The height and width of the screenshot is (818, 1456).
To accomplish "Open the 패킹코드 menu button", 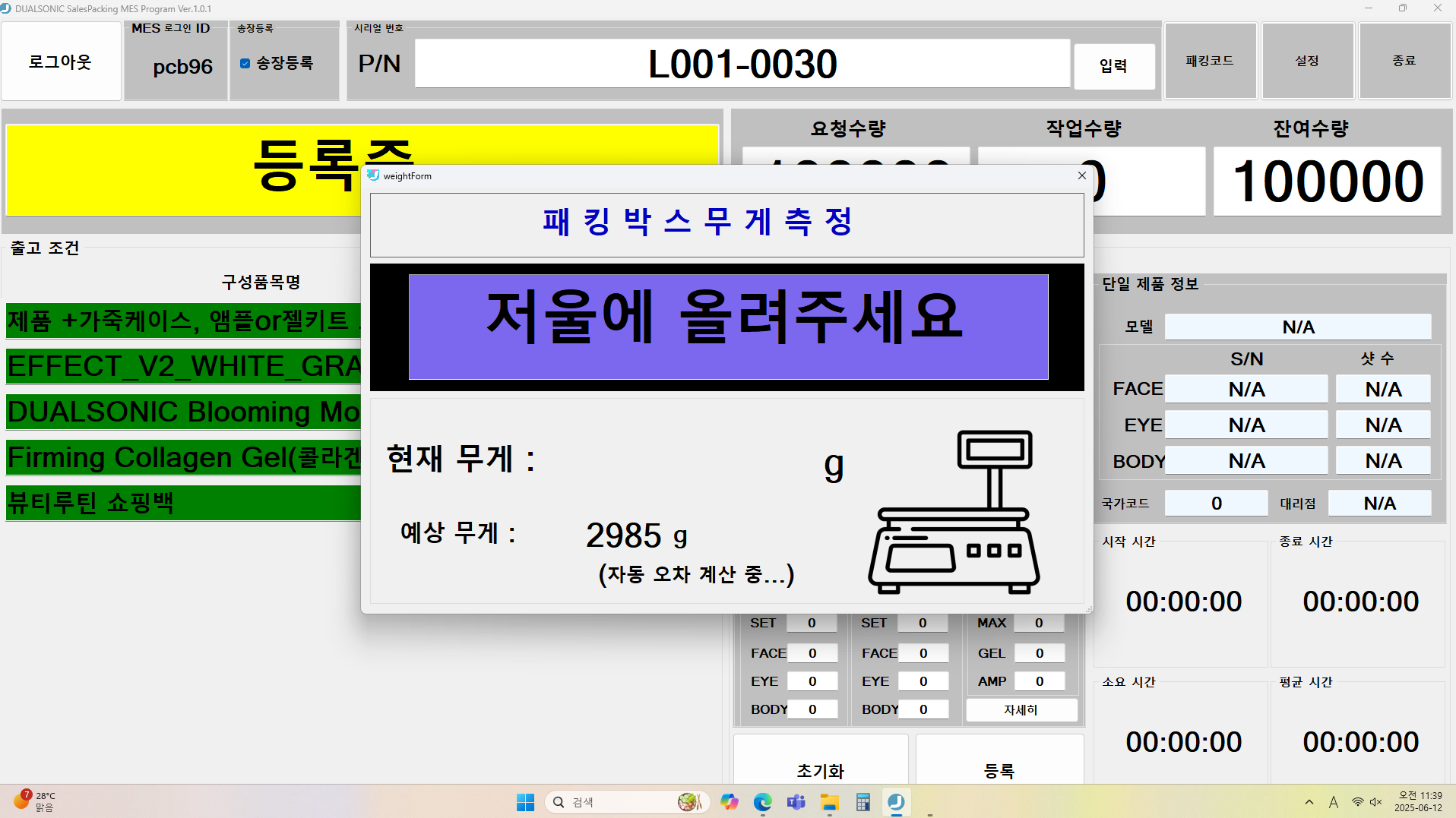I will (1210, 61).
